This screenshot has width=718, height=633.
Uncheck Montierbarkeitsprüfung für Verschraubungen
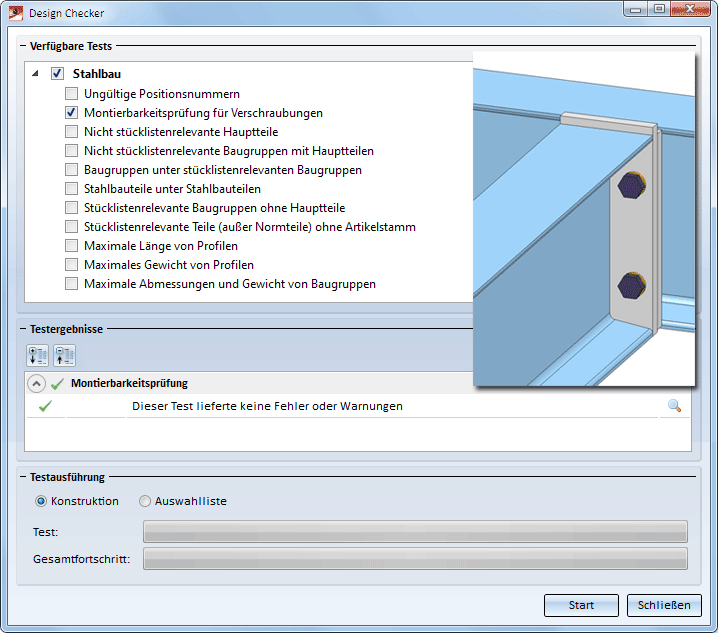click(x=71, y=113)
